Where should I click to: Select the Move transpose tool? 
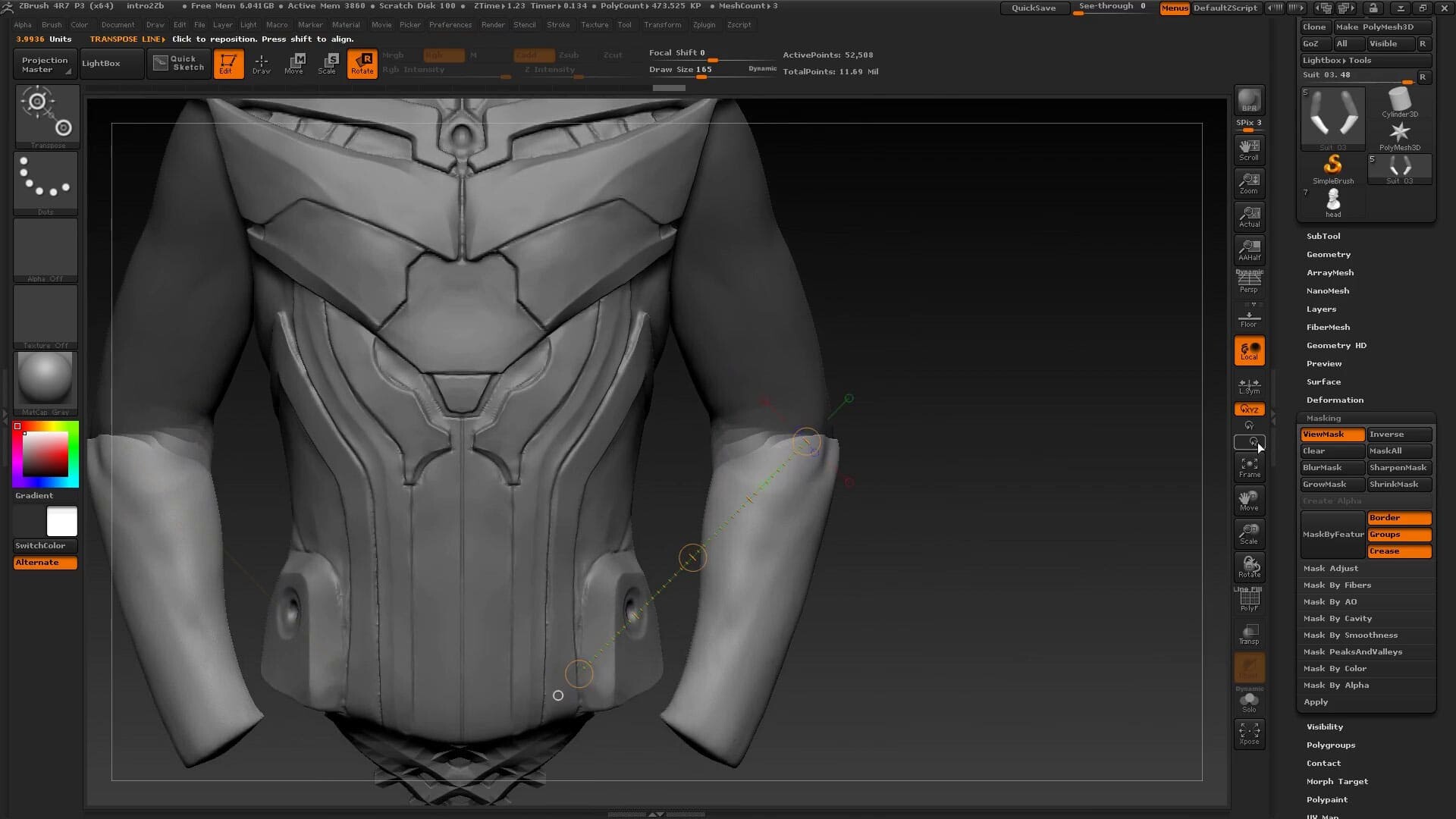pyautogui.click(x=294, y=64)
